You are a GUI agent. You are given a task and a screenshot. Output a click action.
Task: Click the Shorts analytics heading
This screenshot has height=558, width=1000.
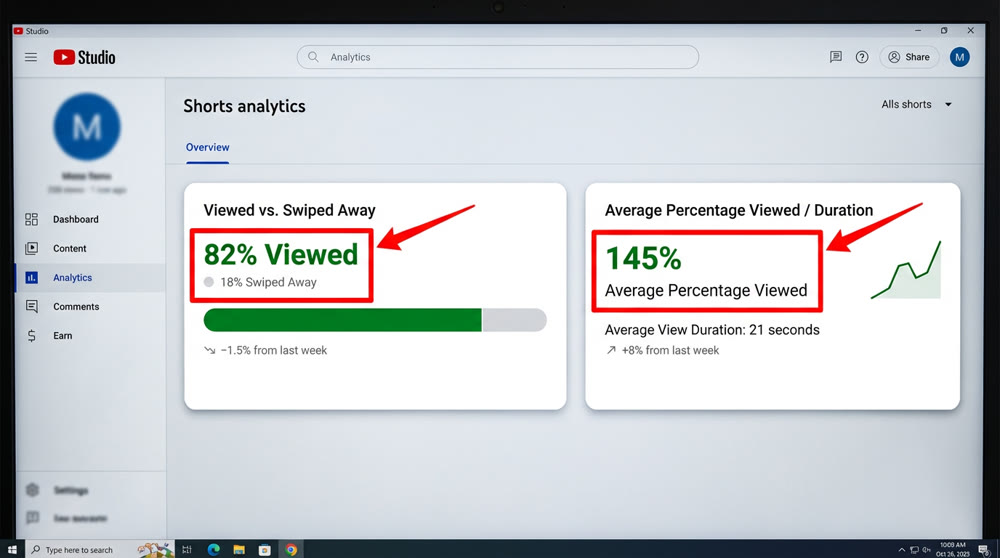[244, 106]
